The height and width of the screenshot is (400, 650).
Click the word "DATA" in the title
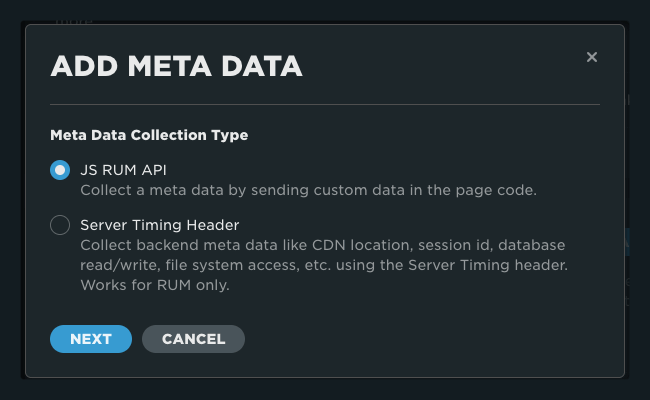click(257, 67)
